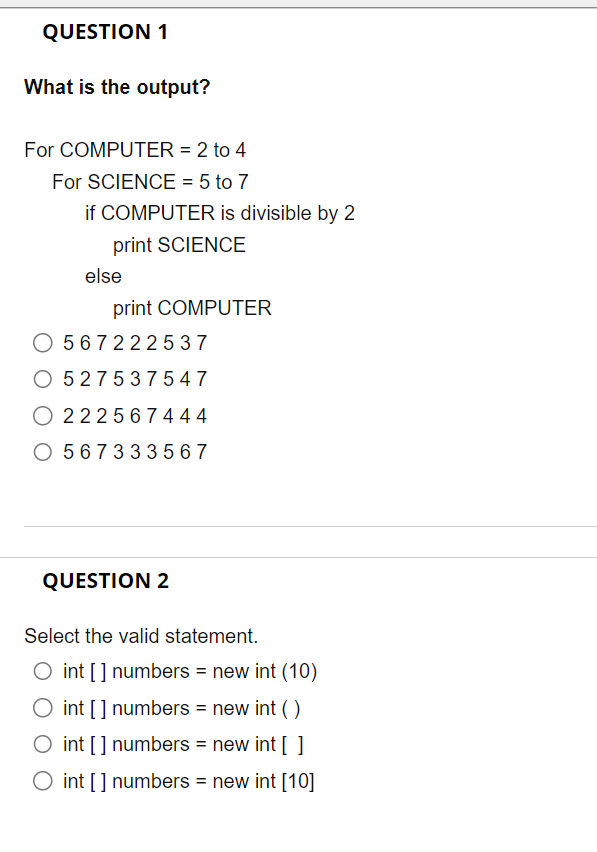
Task: Choose "int [] numbers = new int ( )"
Action: [x=43, y=708]
